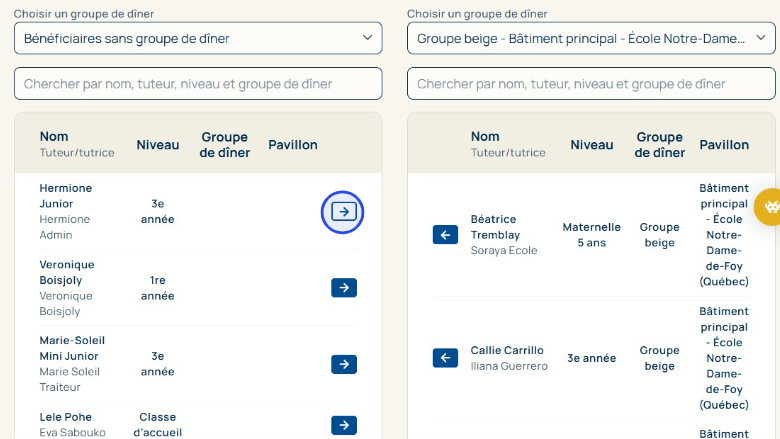
Task: Click the right panel search box
Action: [x=591, y=84]
